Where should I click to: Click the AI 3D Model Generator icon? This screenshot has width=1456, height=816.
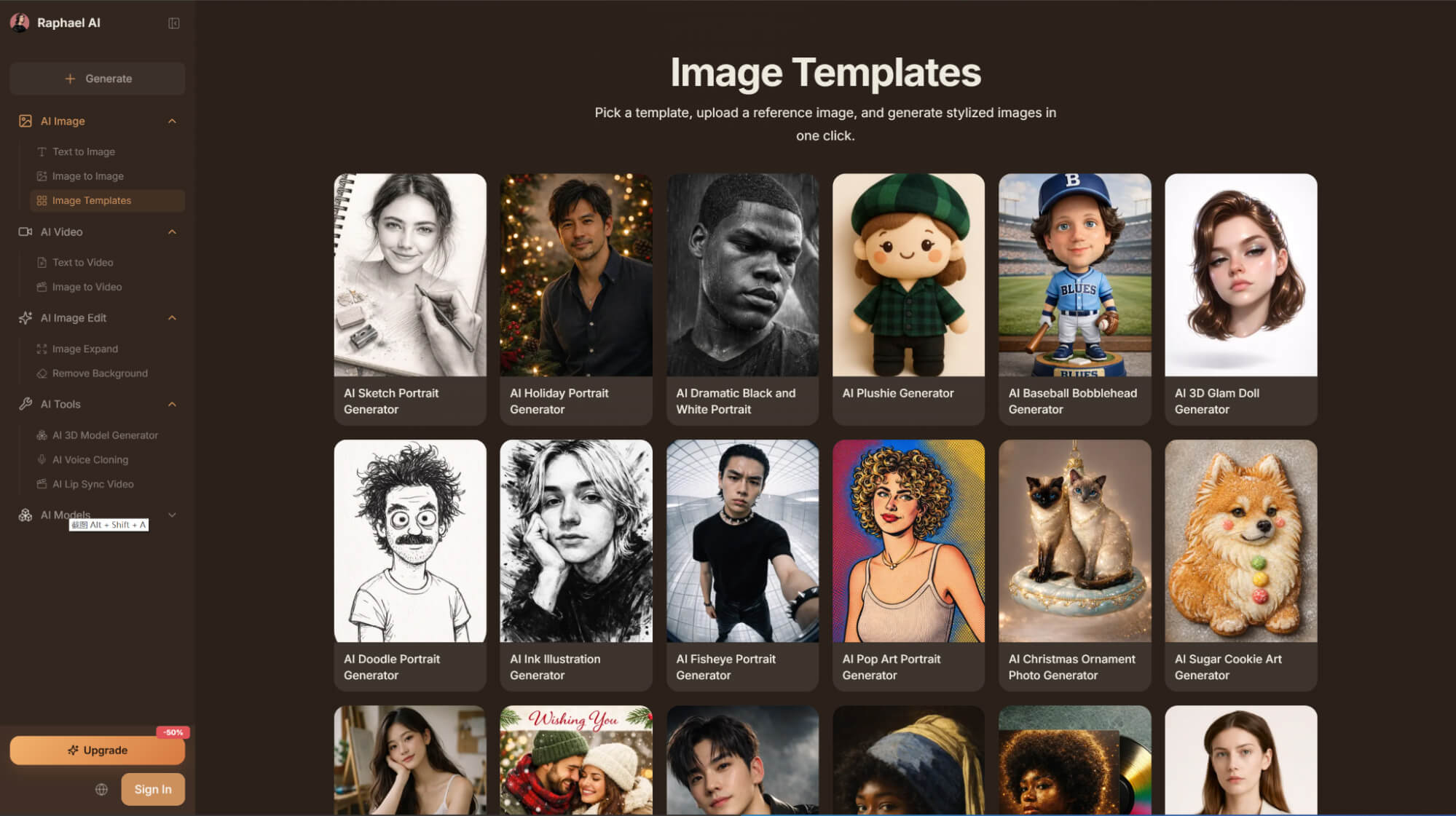coord(42,435)
